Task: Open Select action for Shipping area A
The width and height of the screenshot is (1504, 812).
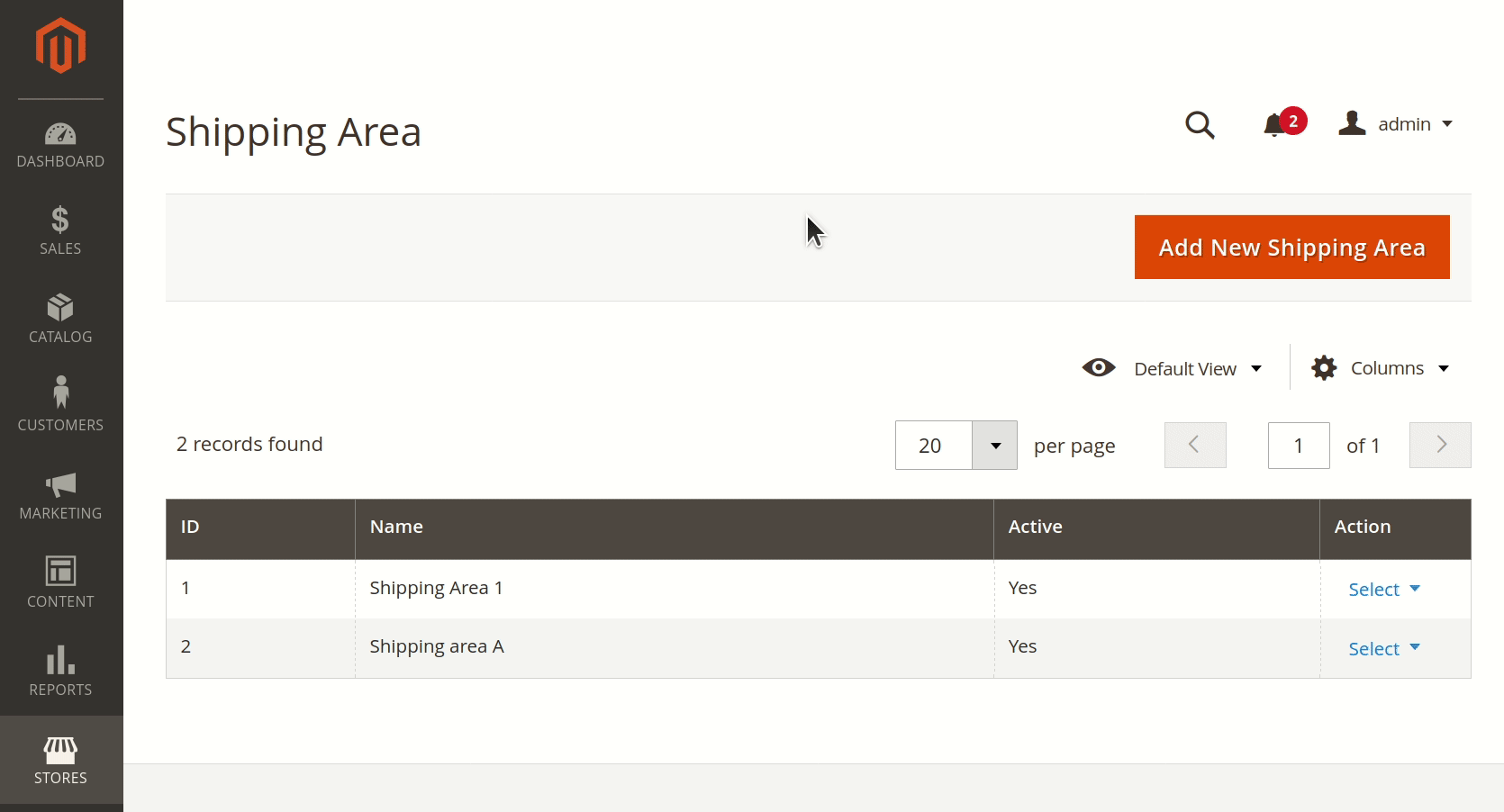Action: click(x=1383, y=649)
